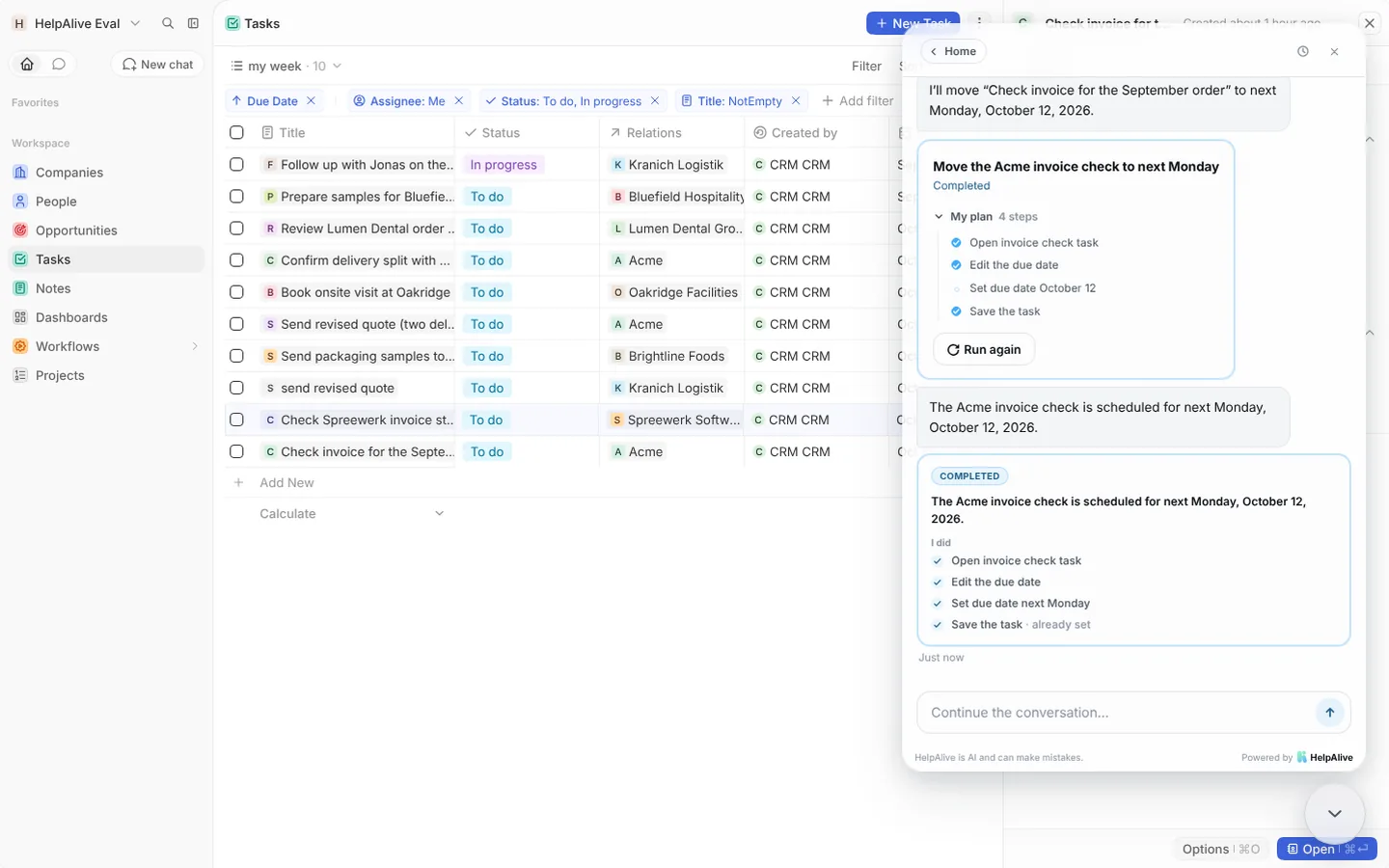The height and width of the screenshot is (868, 1389).
Task: Click the Filter button
Action: (866, 66)
